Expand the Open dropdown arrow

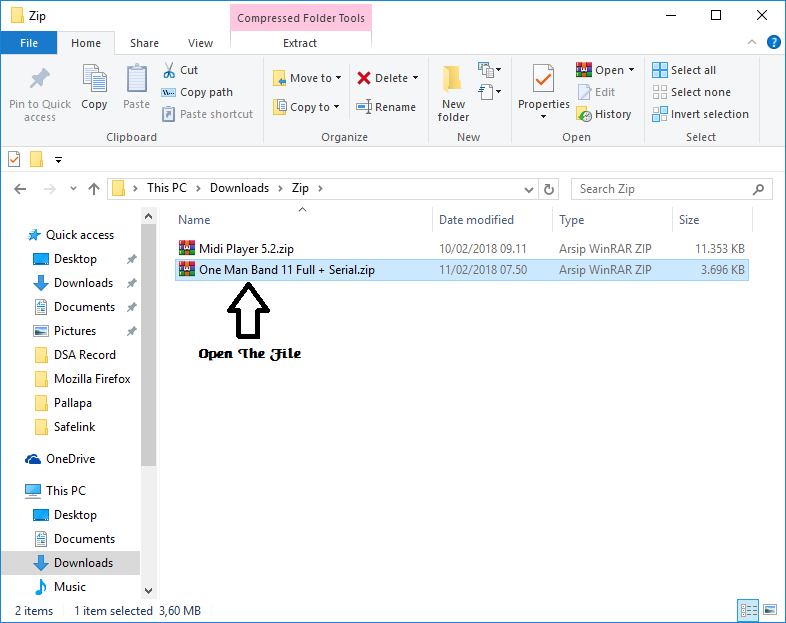[631, 70]
